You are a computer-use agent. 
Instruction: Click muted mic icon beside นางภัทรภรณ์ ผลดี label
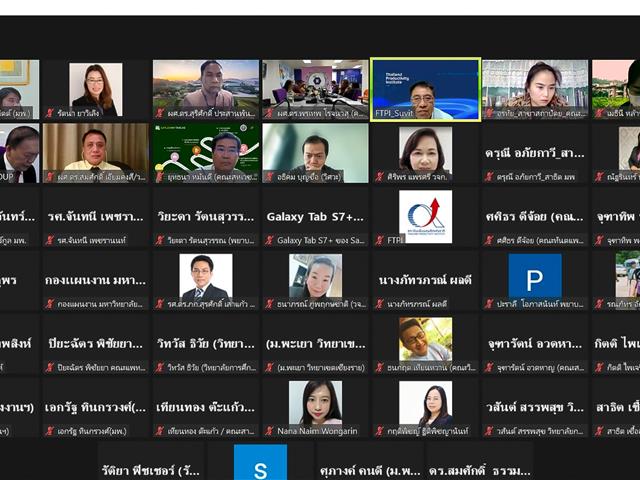380,304
